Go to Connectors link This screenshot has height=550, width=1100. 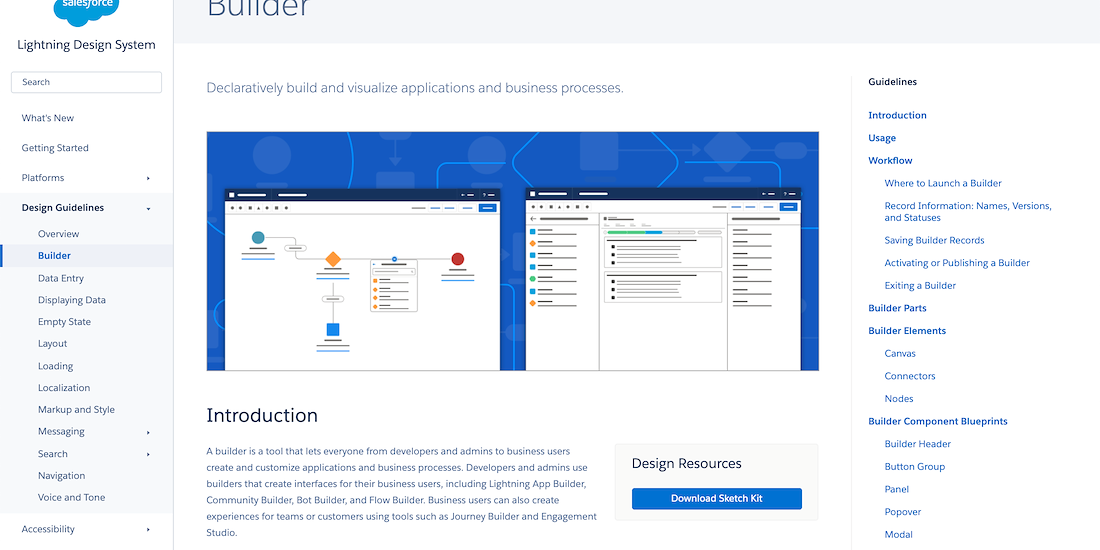pos(910,376)
